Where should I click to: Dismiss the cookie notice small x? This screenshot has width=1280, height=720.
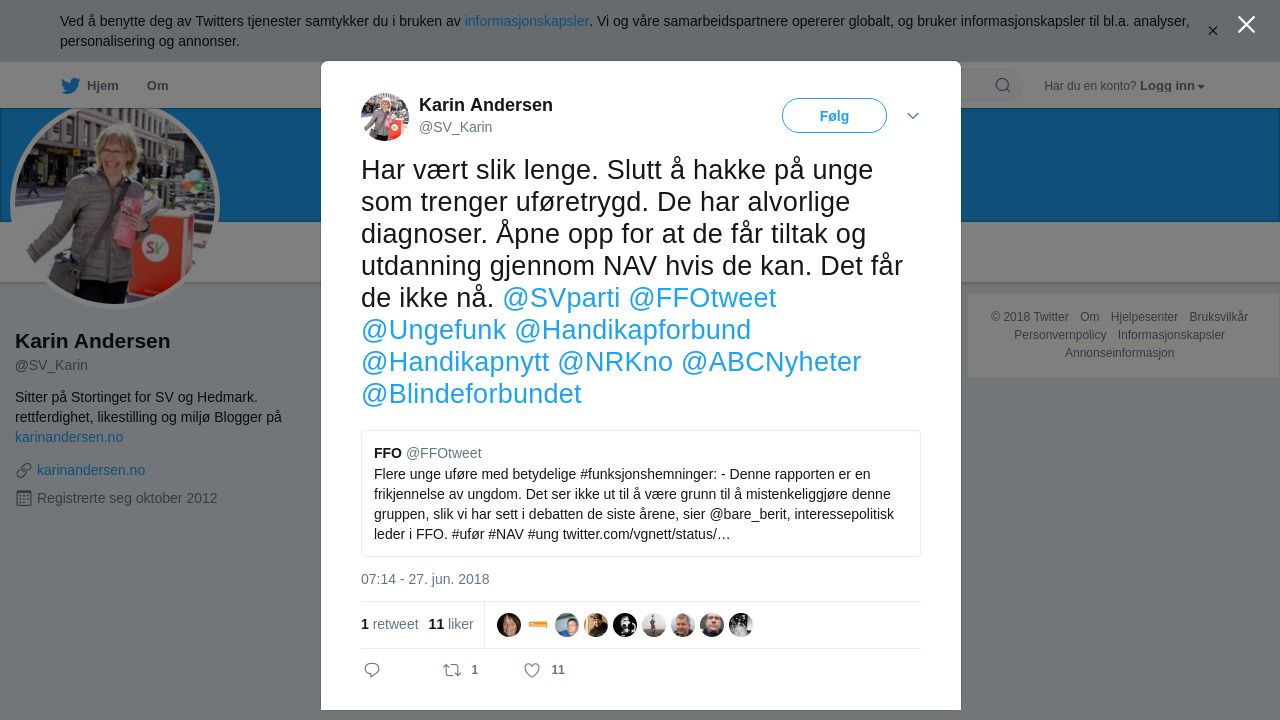click(x=1213, y=31)
